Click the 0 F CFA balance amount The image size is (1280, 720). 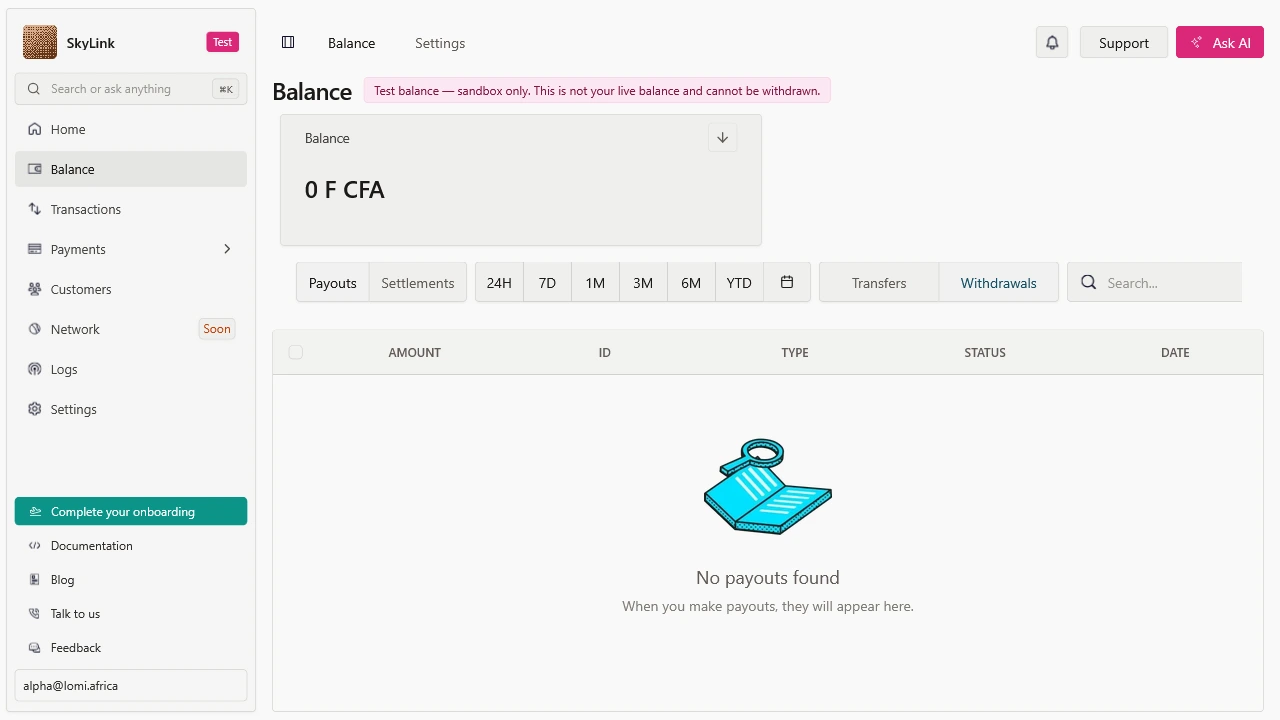click(x=344, y=190)
